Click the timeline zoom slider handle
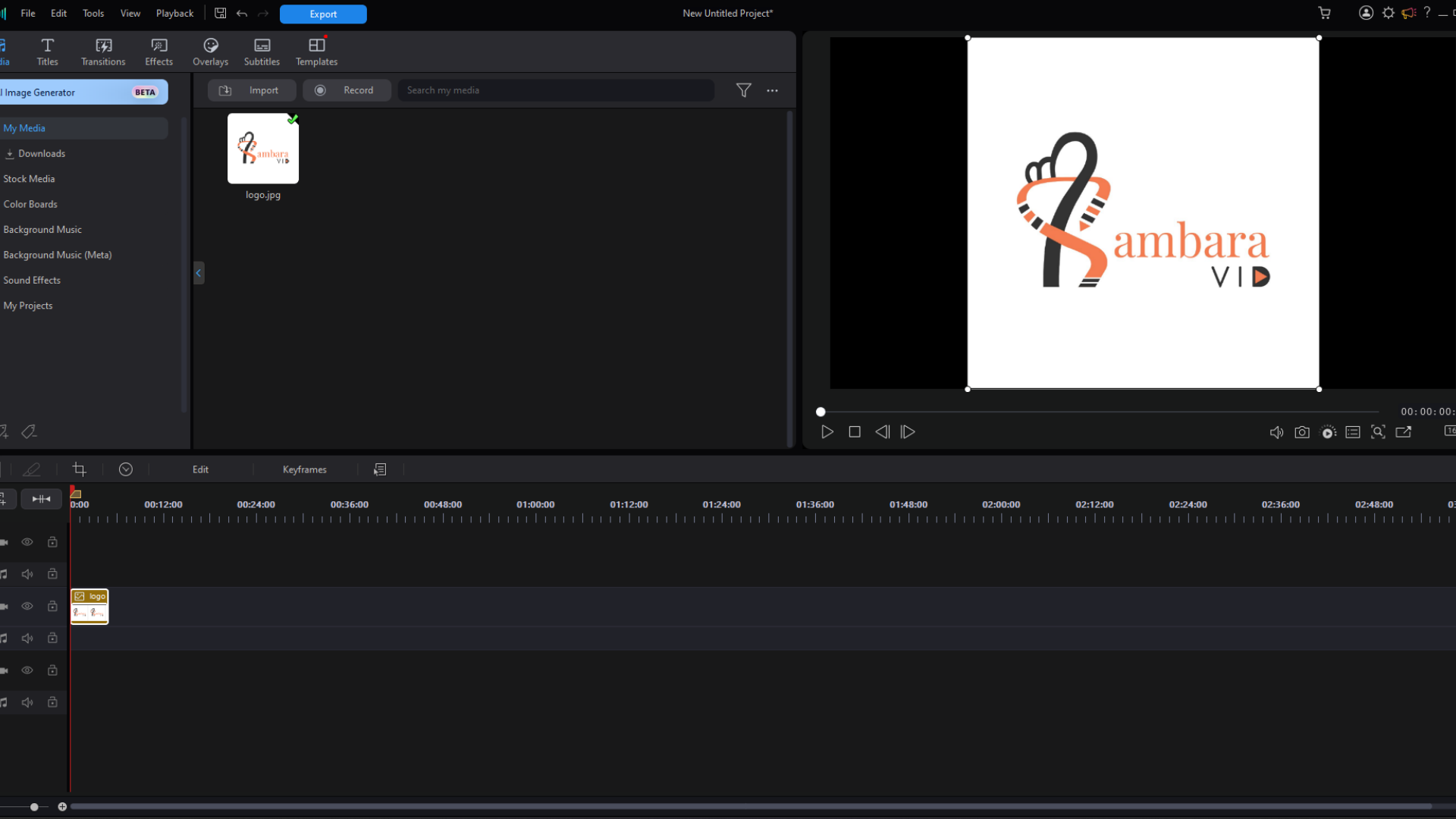The height and width of the screenshot is (819, 1456). (x=34, y=807)
